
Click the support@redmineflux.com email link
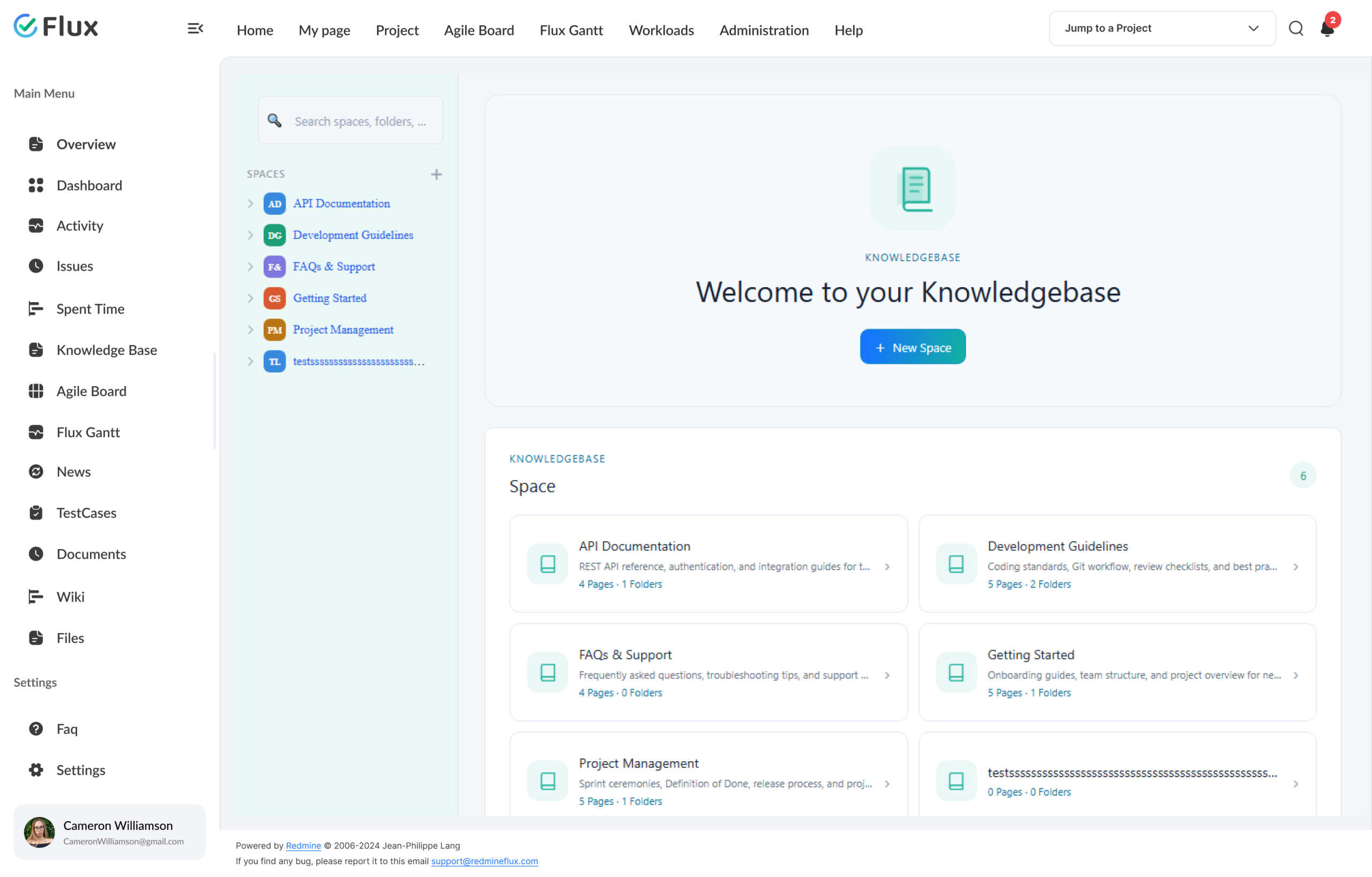484,861
